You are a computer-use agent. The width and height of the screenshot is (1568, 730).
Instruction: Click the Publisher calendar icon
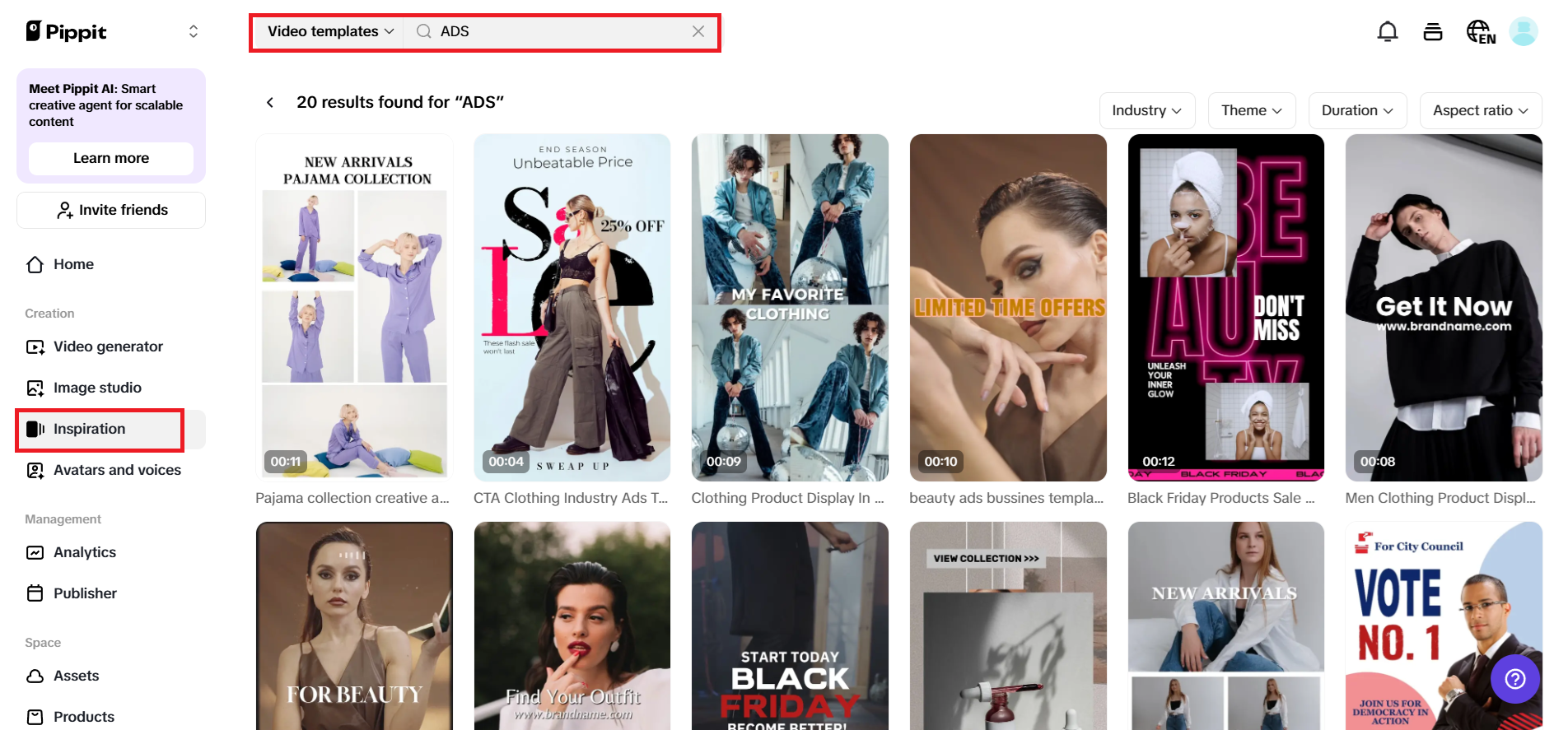coord(35,593)
